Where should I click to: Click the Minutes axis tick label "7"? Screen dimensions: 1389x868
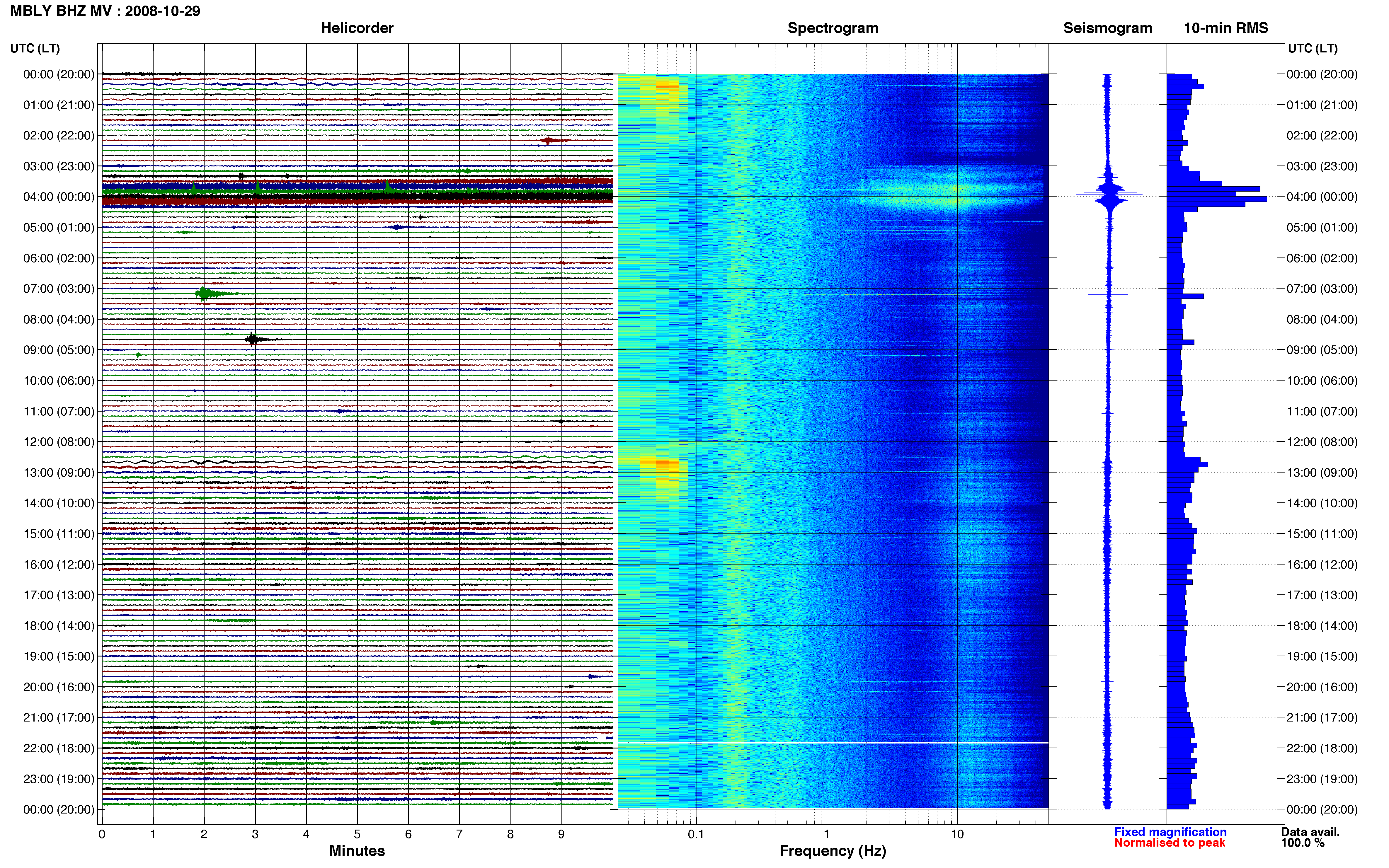tap(459, 834)
